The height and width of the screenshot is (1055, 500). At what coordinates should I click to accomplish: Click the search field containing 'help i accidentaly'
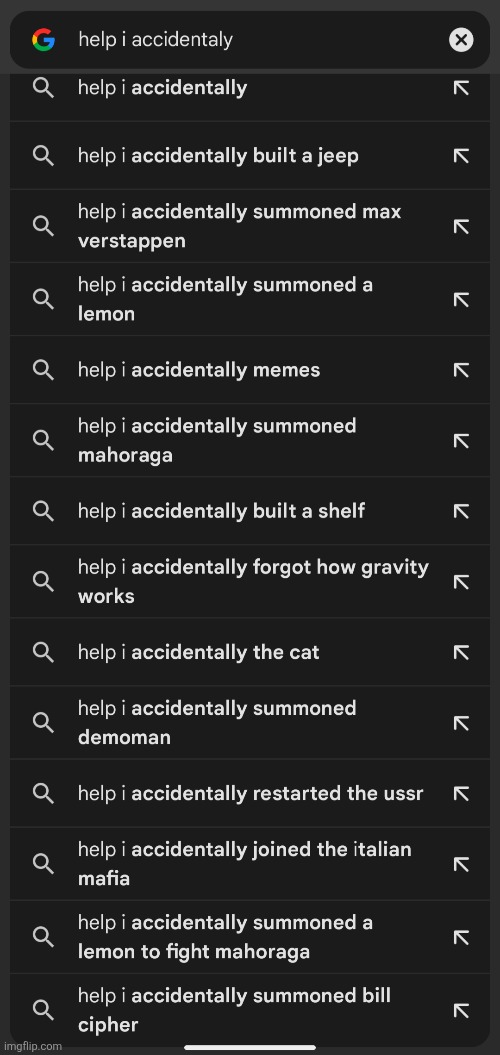click(250, 40)
